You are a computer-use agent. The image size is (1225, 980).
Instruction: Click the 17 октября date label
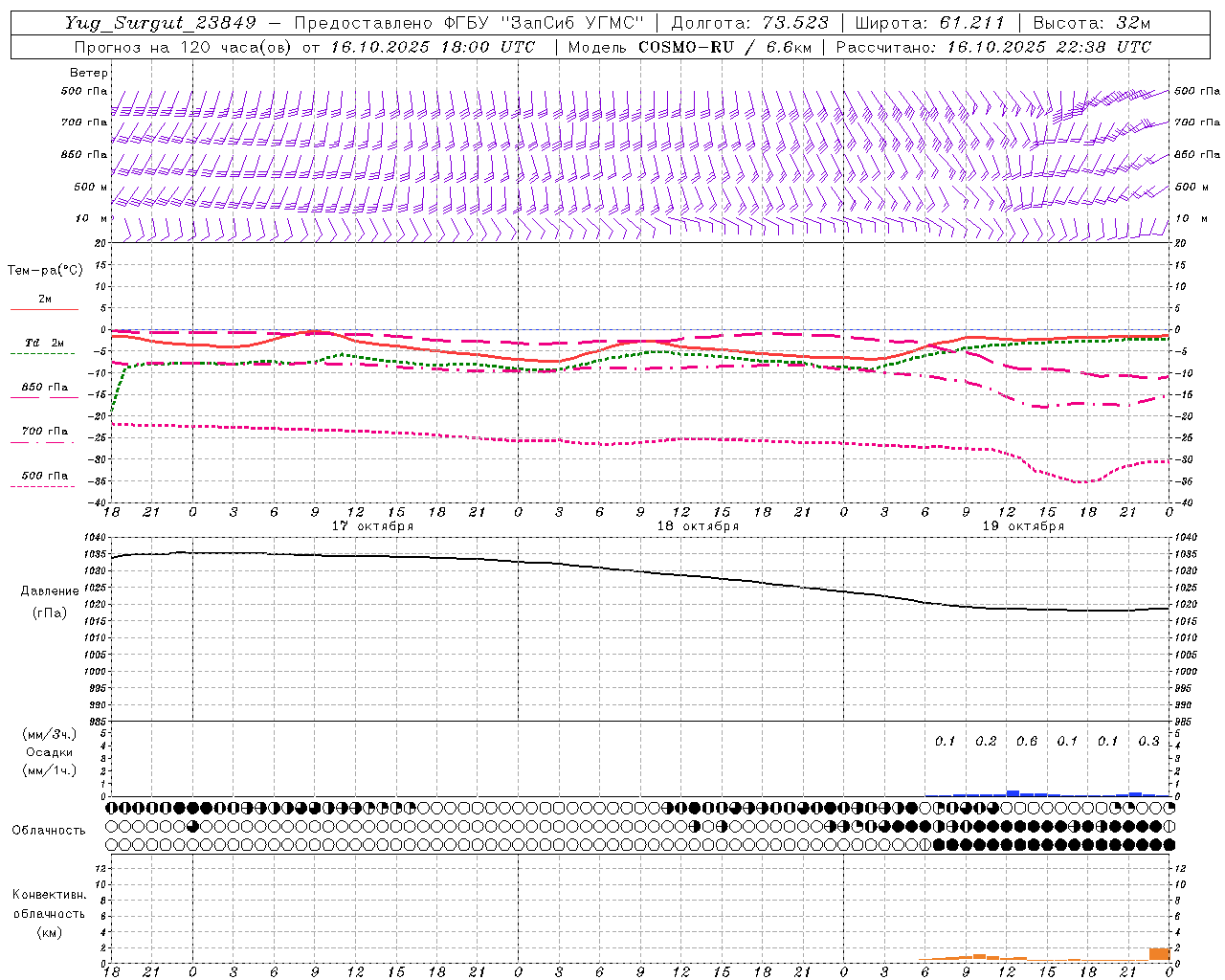[x=372, y=526]
